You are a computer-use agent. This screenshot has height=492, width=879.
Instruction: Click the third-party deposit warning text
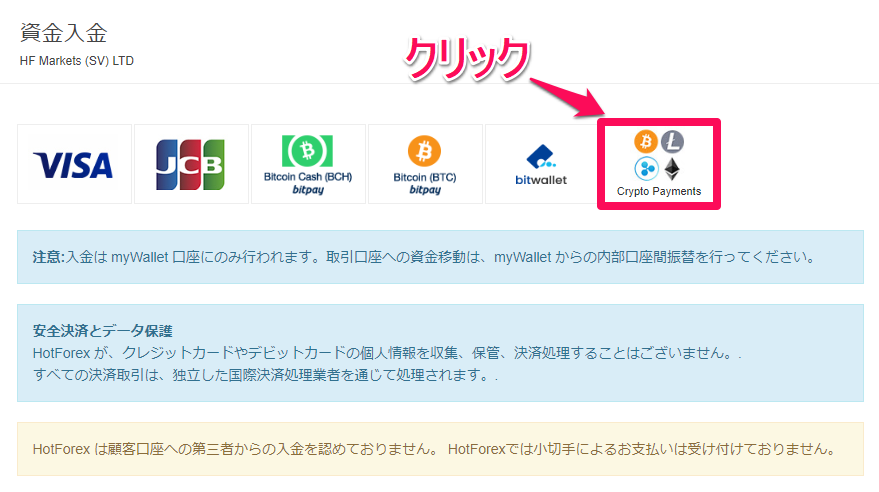coord(434,449)
